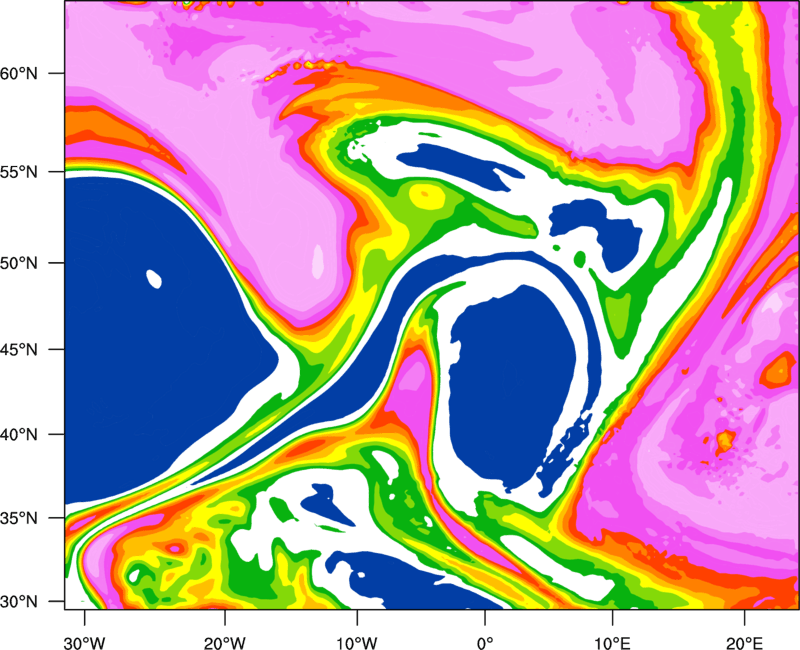Click the 0° longitude label
Image resolution: width=800 pixels, height=650 pixels.
click(485, 643)
